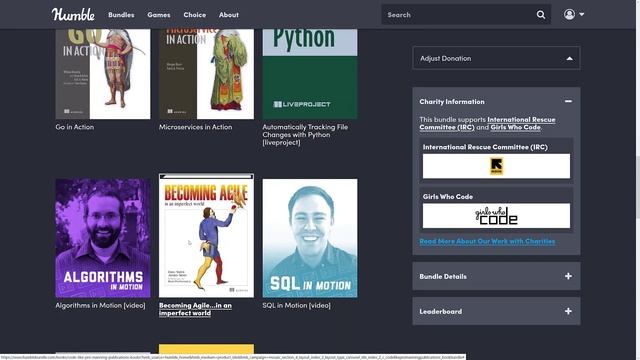Open the Games menu

159,15
